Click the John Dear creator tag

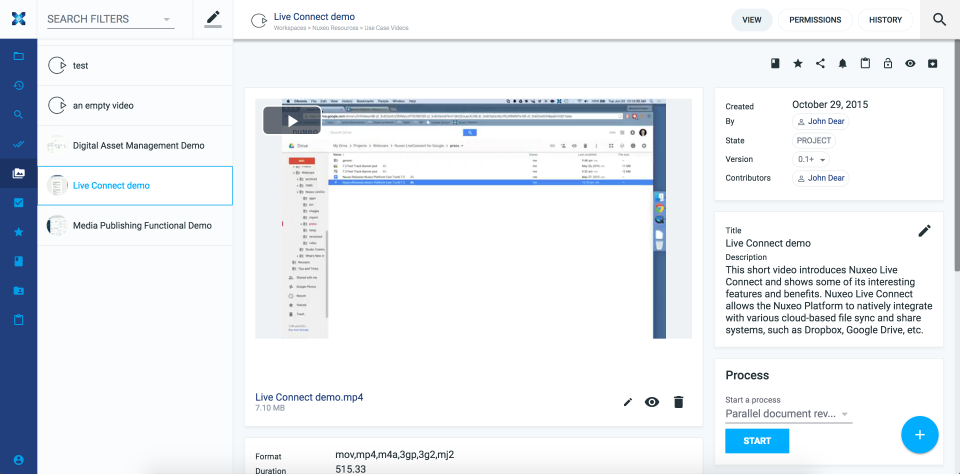click(x=820, y=121)
